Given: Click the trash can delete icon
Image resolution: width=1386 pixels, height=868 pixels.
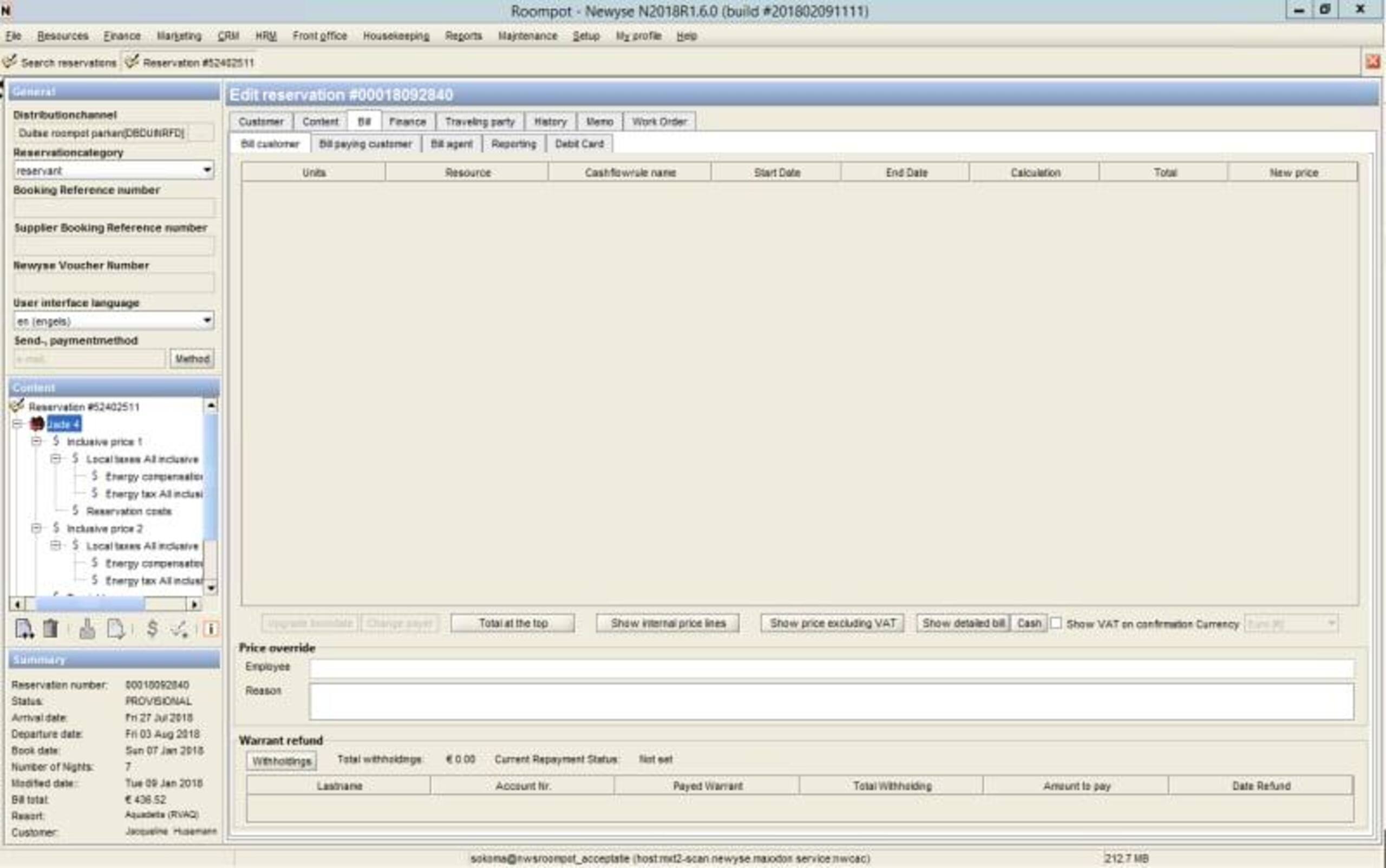Looking at the screenshot, I should (50, 629).
